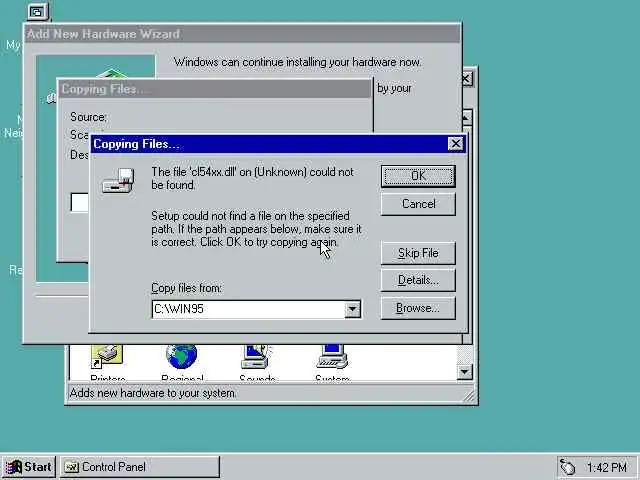This screenshot has height=480, width=640.
Task: Cancel the file copy dialog
Action: (x=418, y=204)
